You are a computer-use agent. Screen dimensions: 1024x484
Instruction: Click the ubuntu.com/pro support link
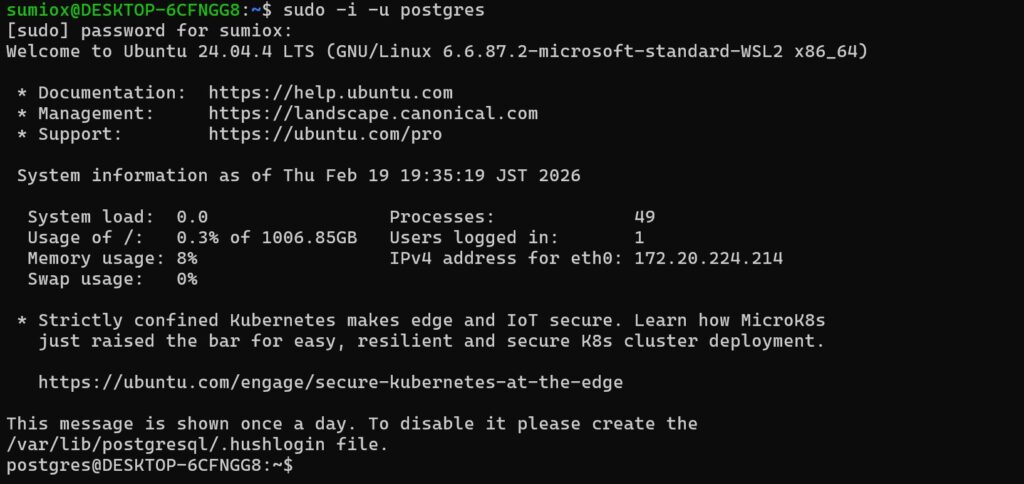pyautogui.click(x=325, y=134)
